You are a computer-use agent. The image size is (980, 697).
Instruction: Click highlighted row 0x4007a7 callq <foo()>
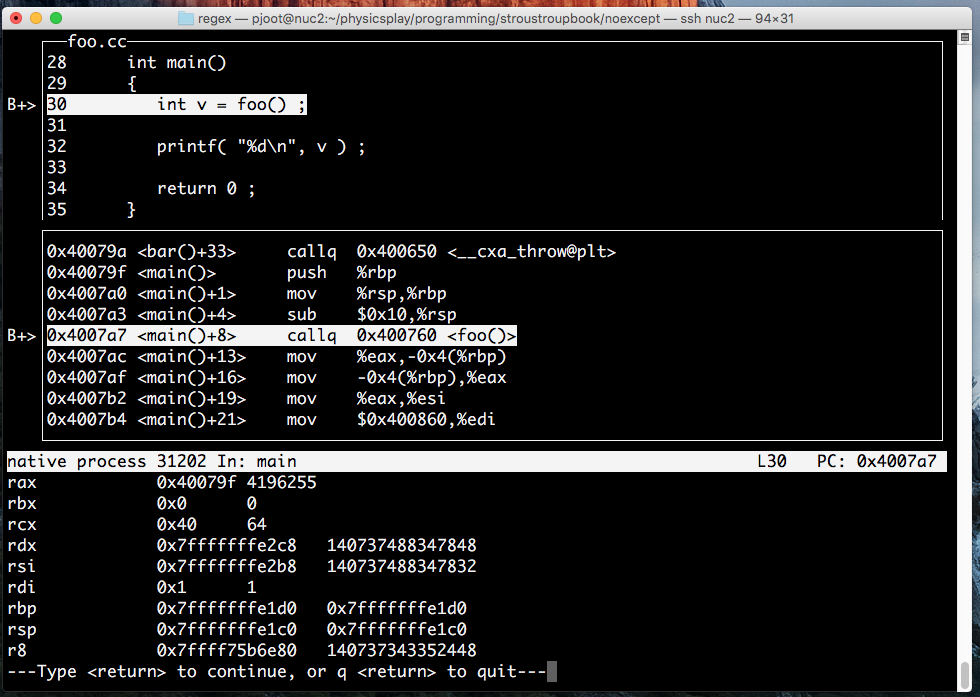tap(282, 336)
